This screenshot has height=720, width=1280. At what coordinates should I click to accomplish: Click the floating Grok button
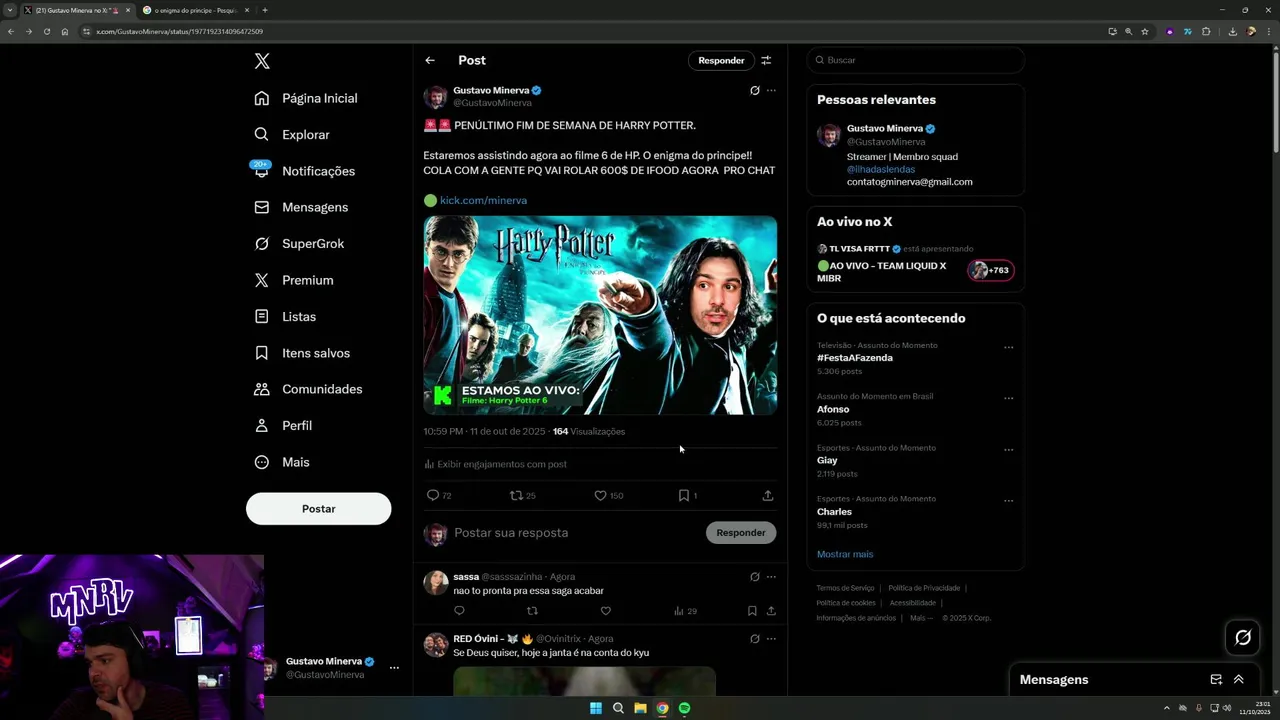[1243, 637]
